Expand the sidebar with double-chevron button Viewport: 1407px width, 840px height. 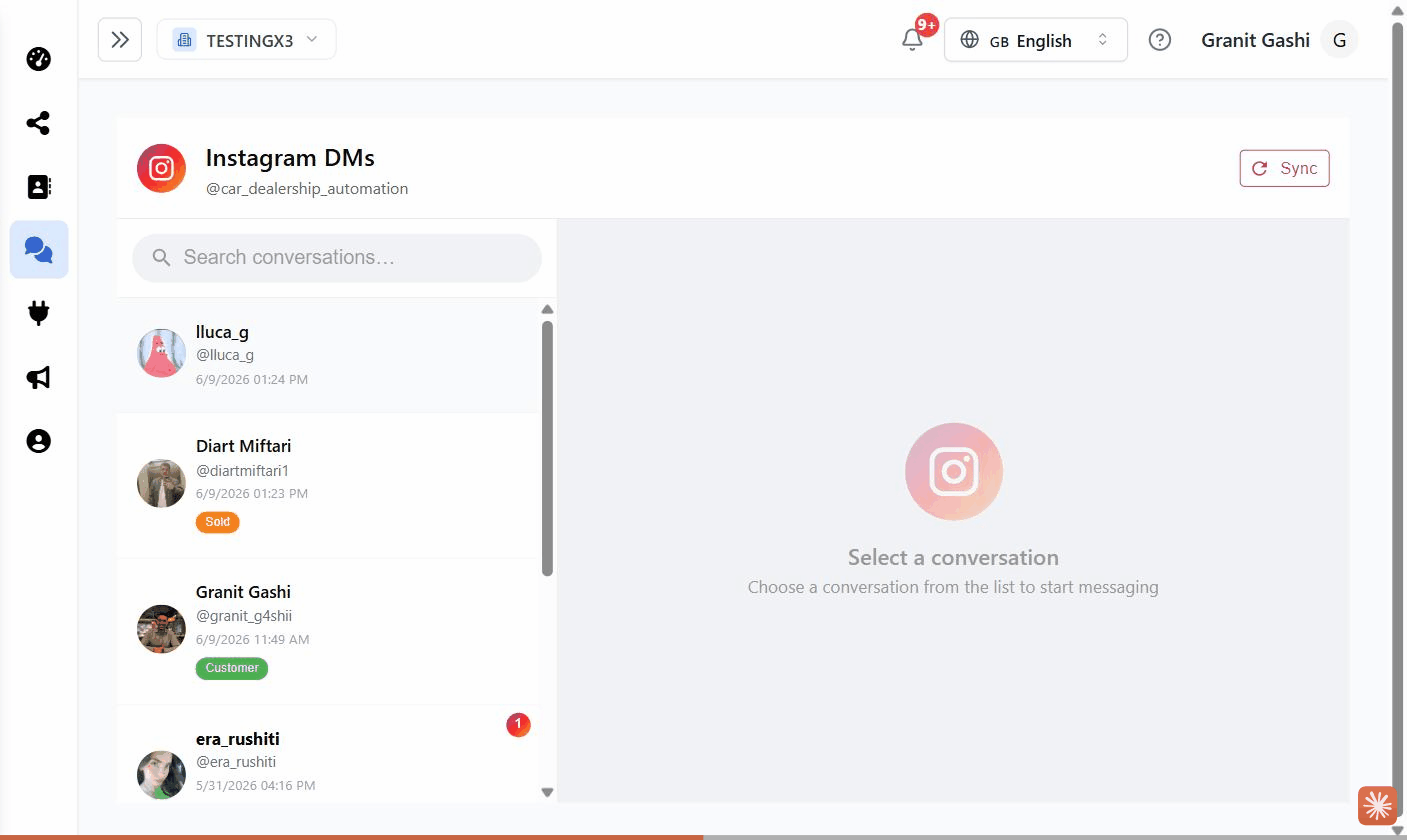[x=120, y=40]
